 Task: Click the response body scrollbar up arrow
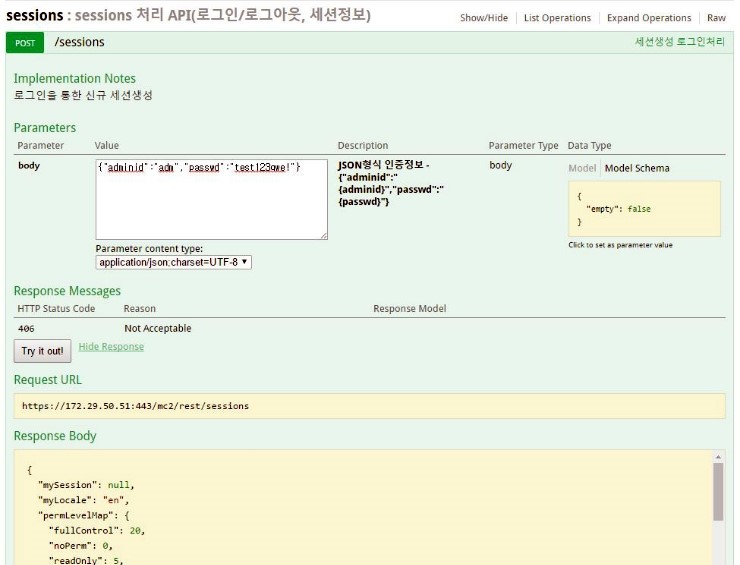click(x=718, y=456)
